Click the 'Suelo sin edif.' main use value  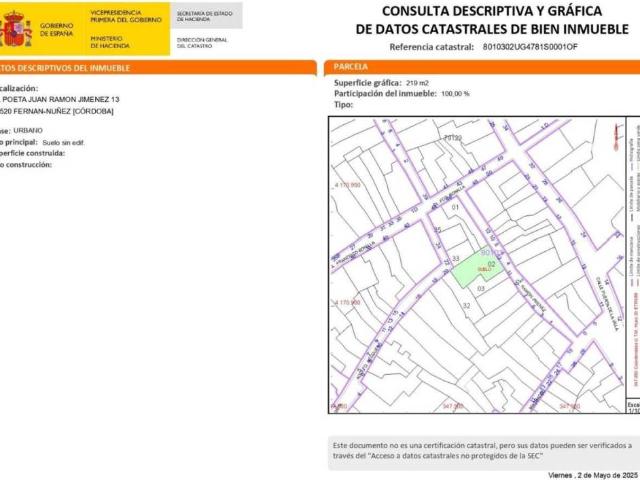pyautogui.click(x=64, y=143)
